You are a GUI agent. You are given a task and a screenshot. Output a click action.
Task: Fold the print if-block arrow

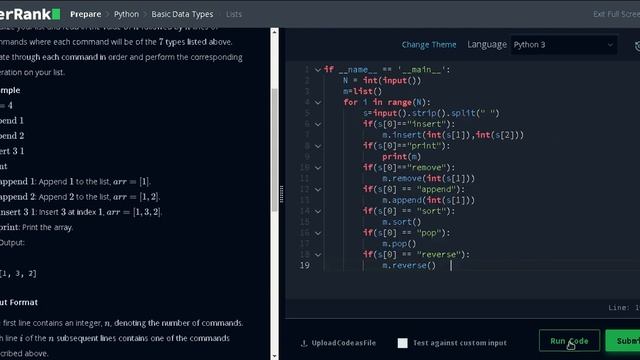point(318,146)
